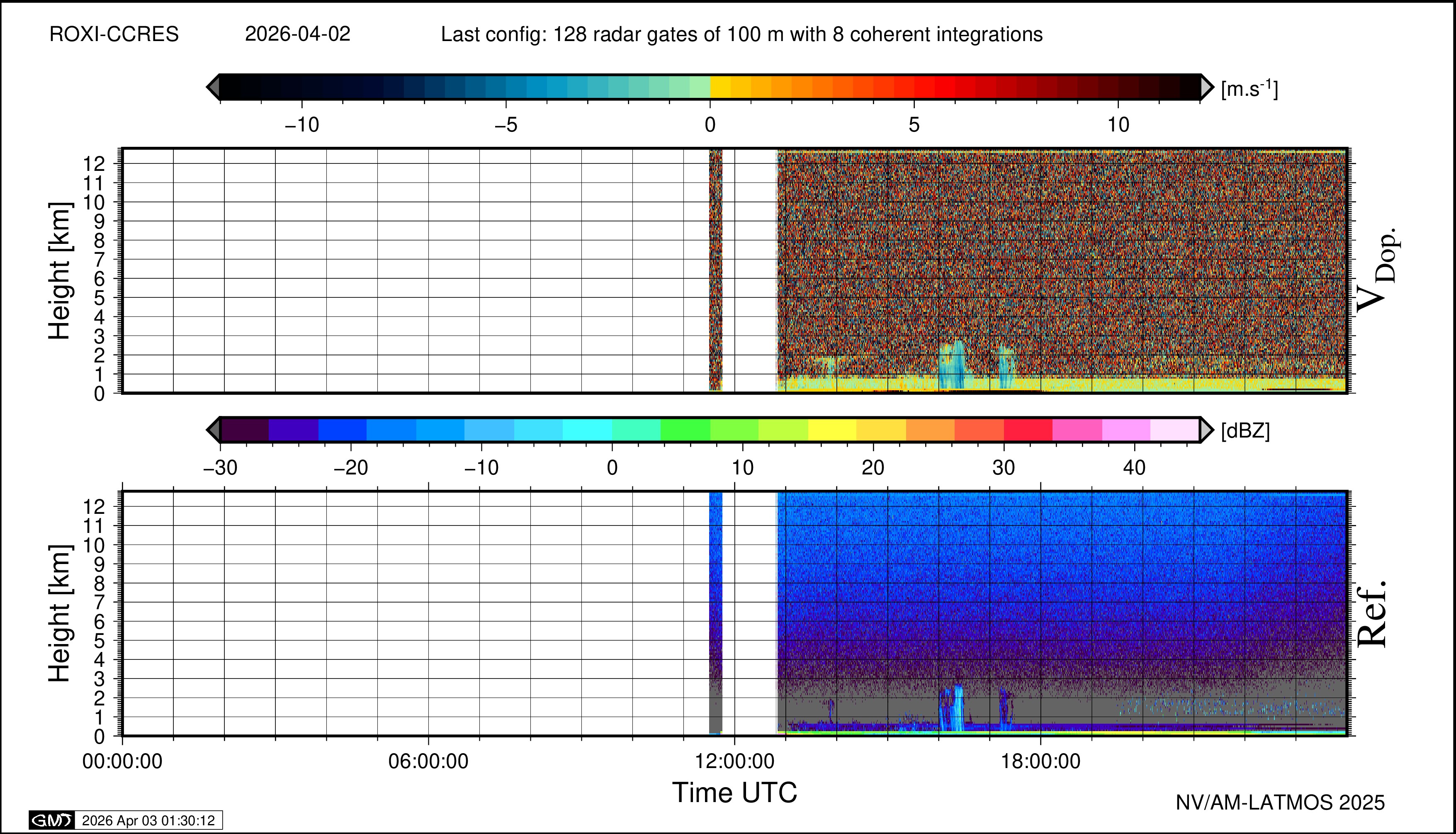1456x834 pixels.
Task: Click left arrow of velocity colorbar
Action: [x=213, y=87]
